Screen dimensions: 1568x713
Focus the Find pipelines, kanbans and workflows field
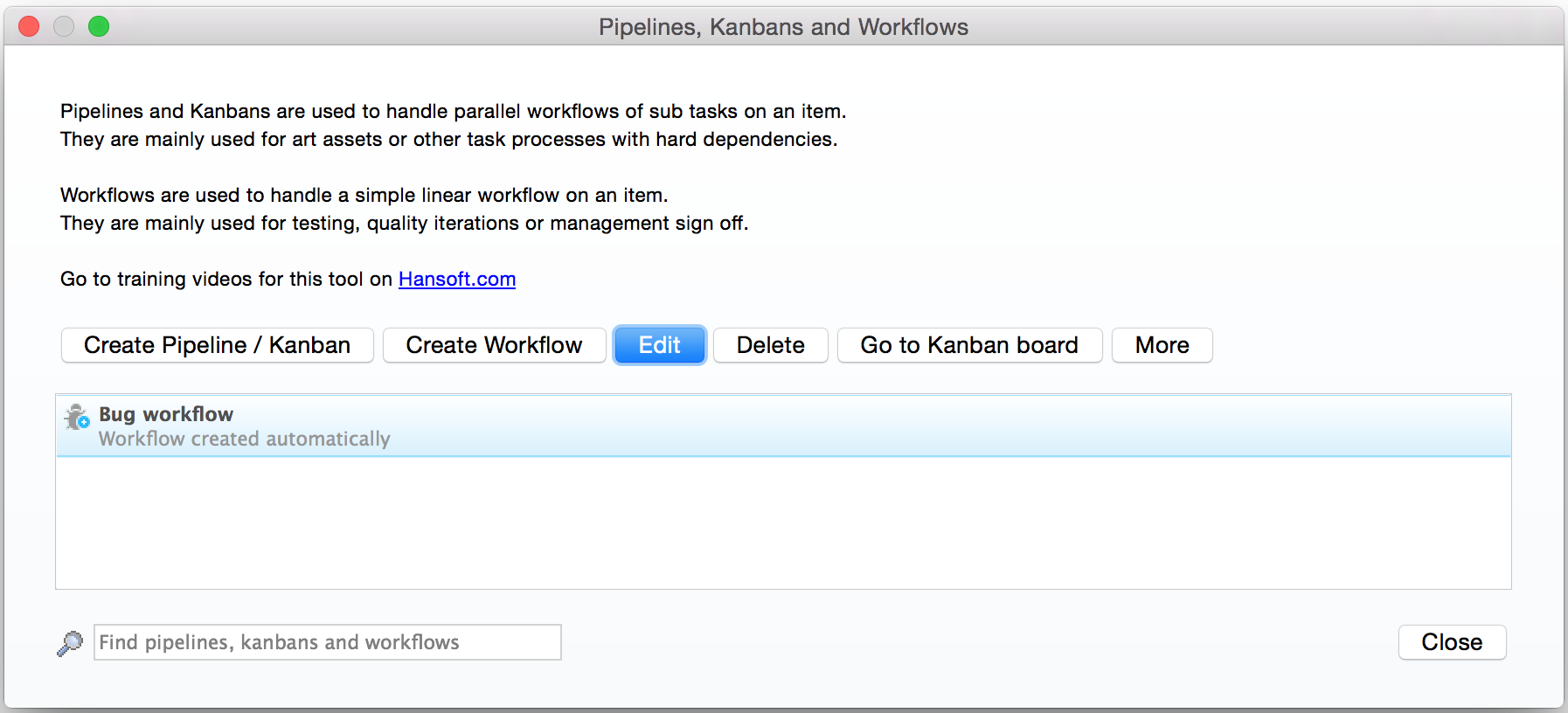pos(328,642)
